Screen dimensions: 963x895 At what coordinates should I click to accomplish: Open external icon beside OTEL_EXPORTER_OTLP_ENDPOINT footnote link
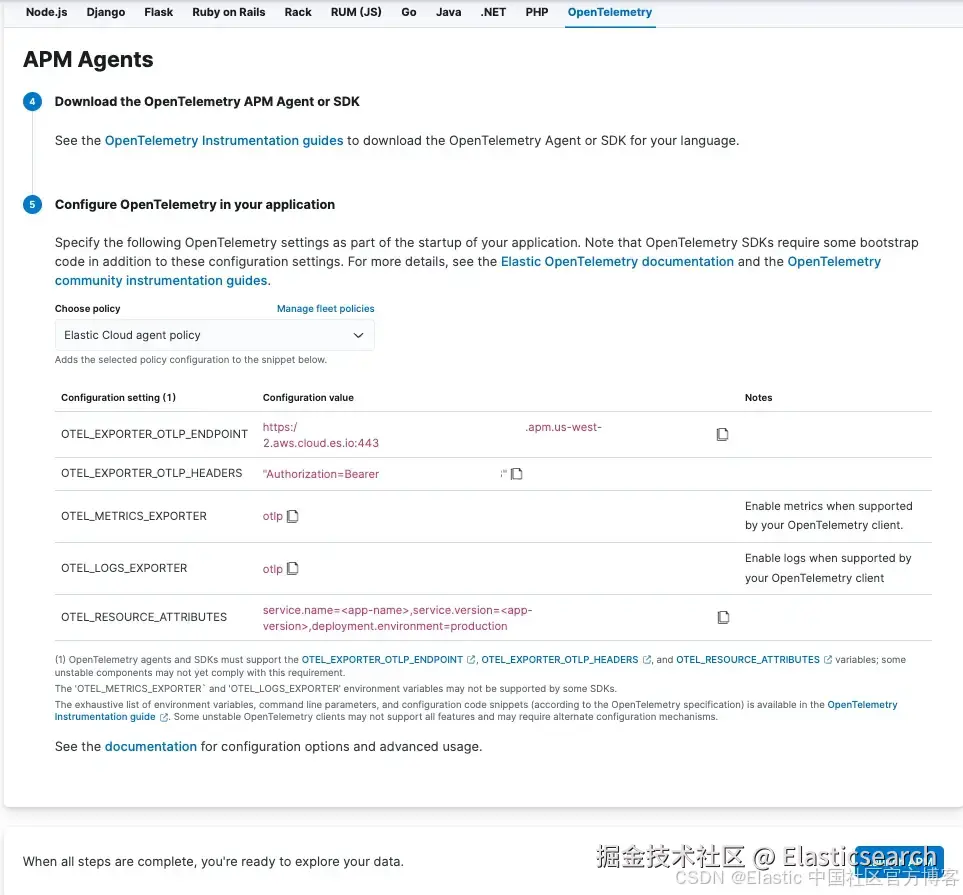pos(471,660)
